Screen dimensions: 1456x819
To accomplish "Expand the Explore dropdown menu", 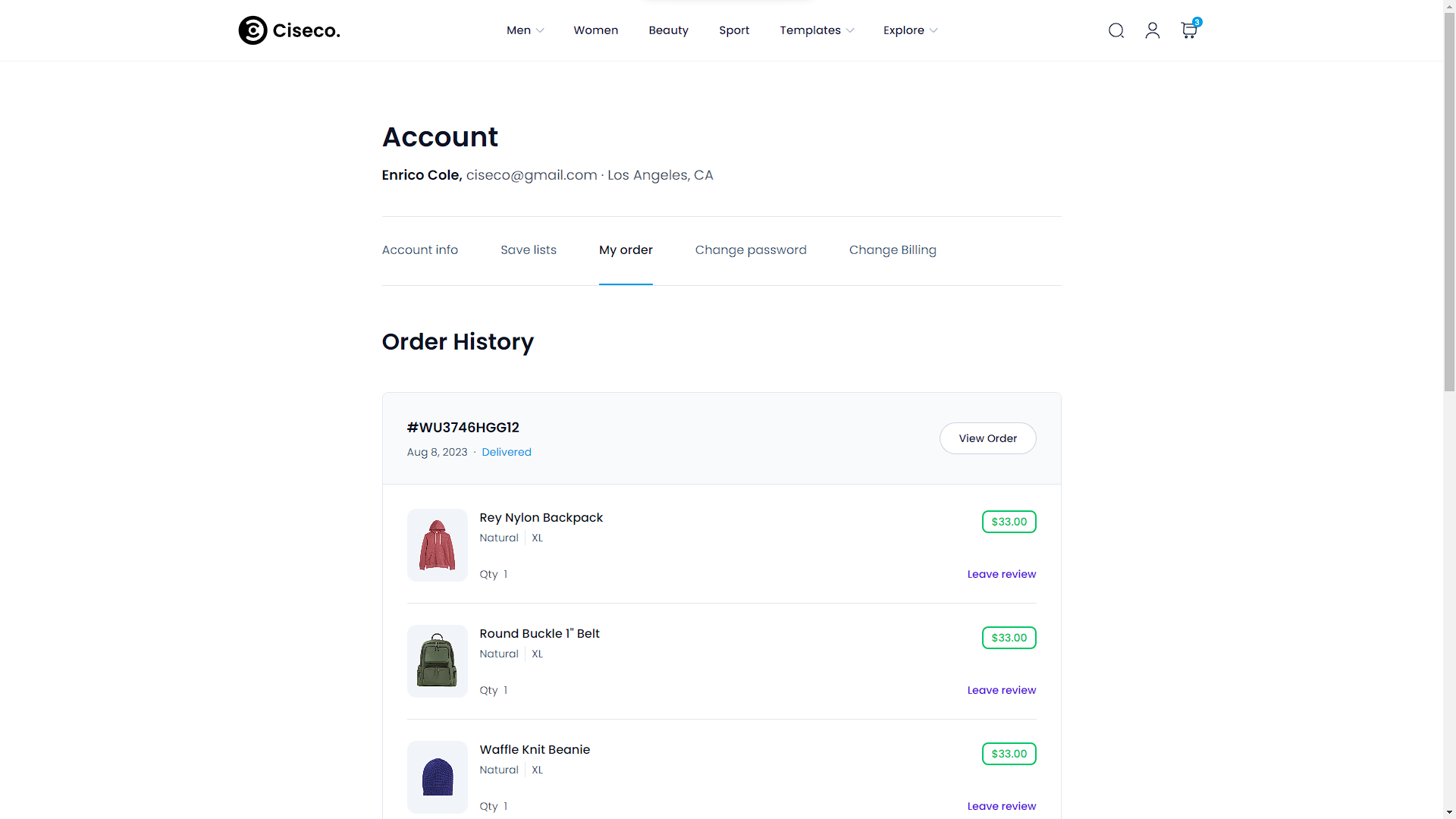I will pyautogui.click(x=910, y=30).
